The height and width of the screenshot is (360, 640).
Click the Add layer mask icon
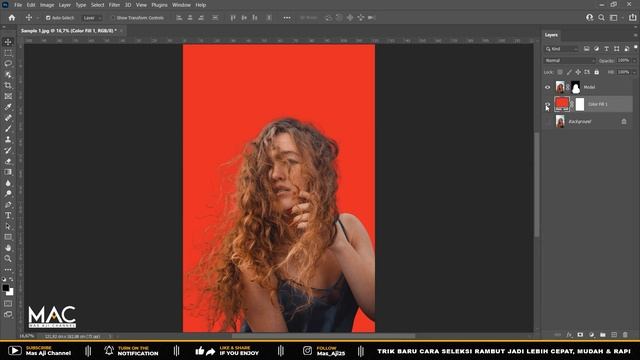(580, 335)
